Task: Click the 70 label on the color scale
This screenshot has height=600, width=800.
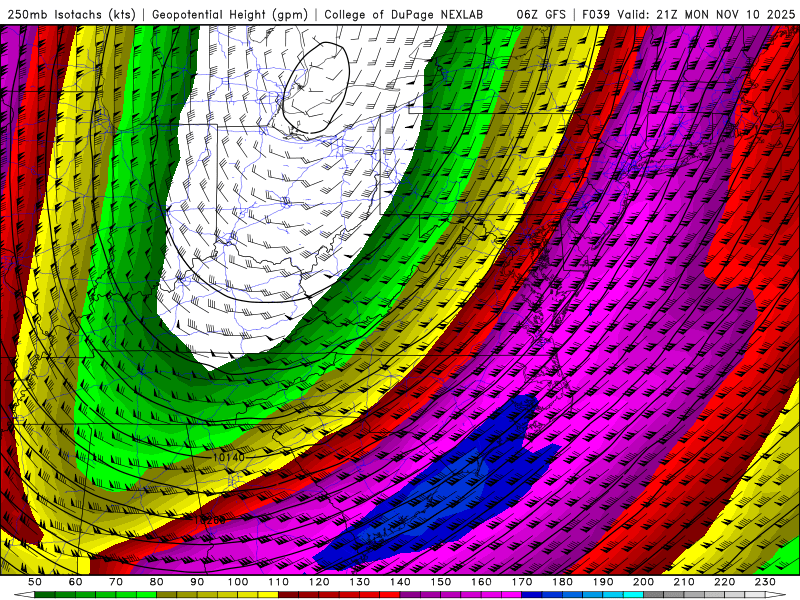Action: point(116,582)
